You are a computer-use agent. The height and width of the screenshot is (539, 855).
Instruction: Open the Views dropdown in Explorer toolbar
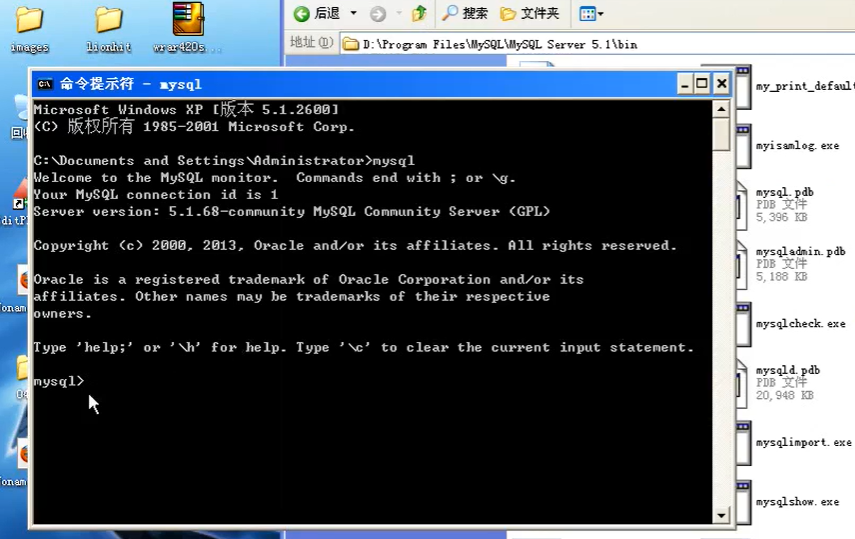coord(591,14)
